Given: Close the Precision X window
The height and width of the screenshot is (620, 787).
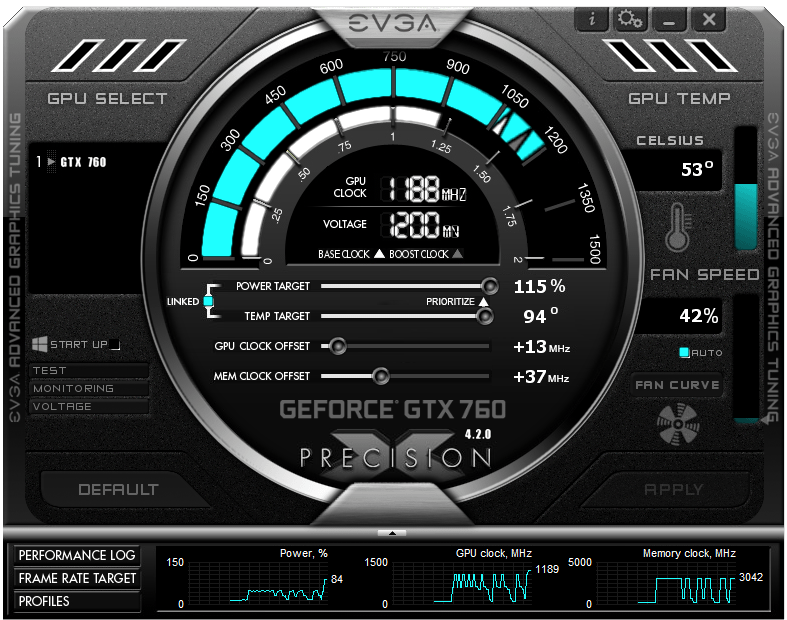Looking at the screenshot, I should click(x=709, y=20).
